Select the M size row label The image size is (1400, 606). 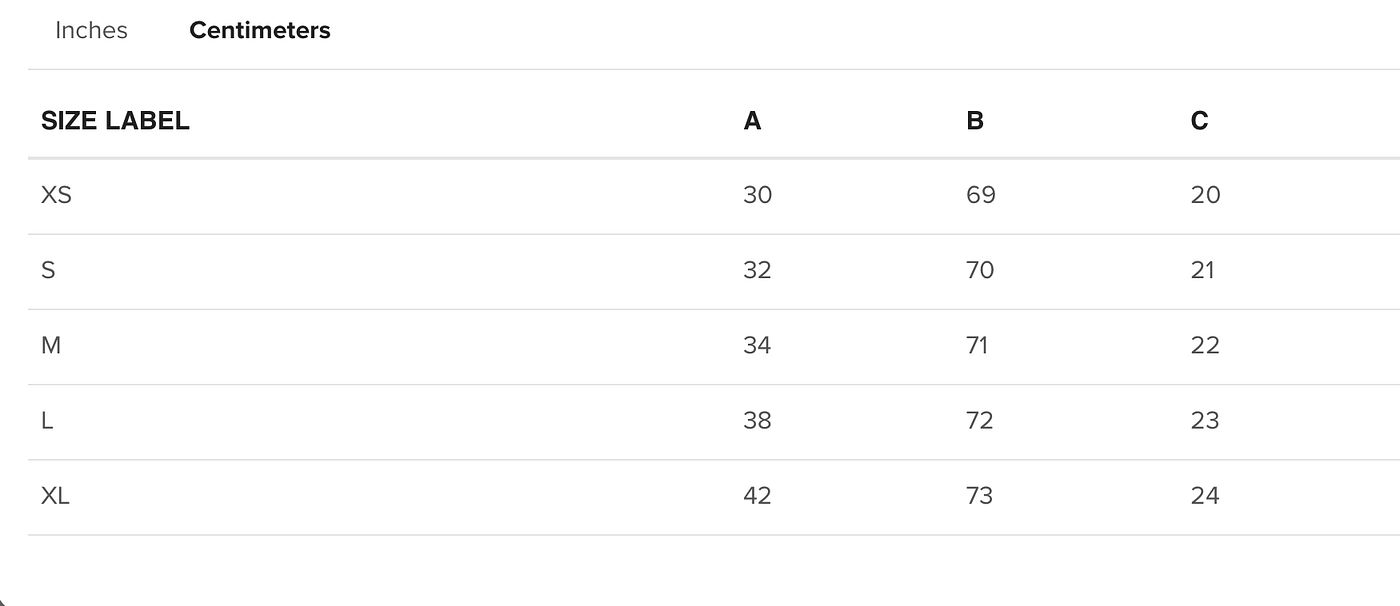51,345
